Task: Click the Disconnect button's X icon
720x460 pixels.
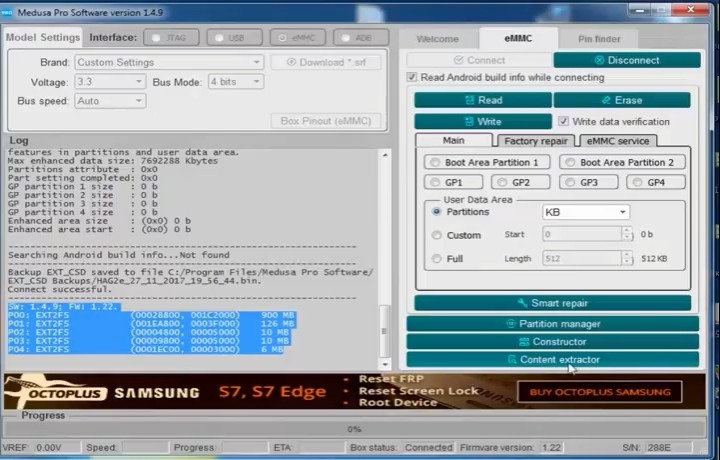Action: [599, 60]
